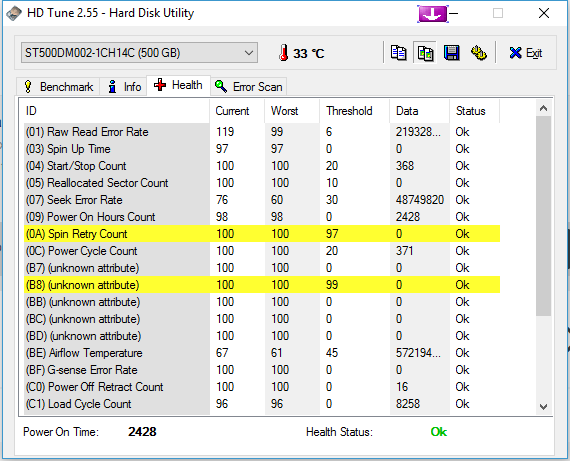
Task: Open the Info tab
Action: point(124,87)
